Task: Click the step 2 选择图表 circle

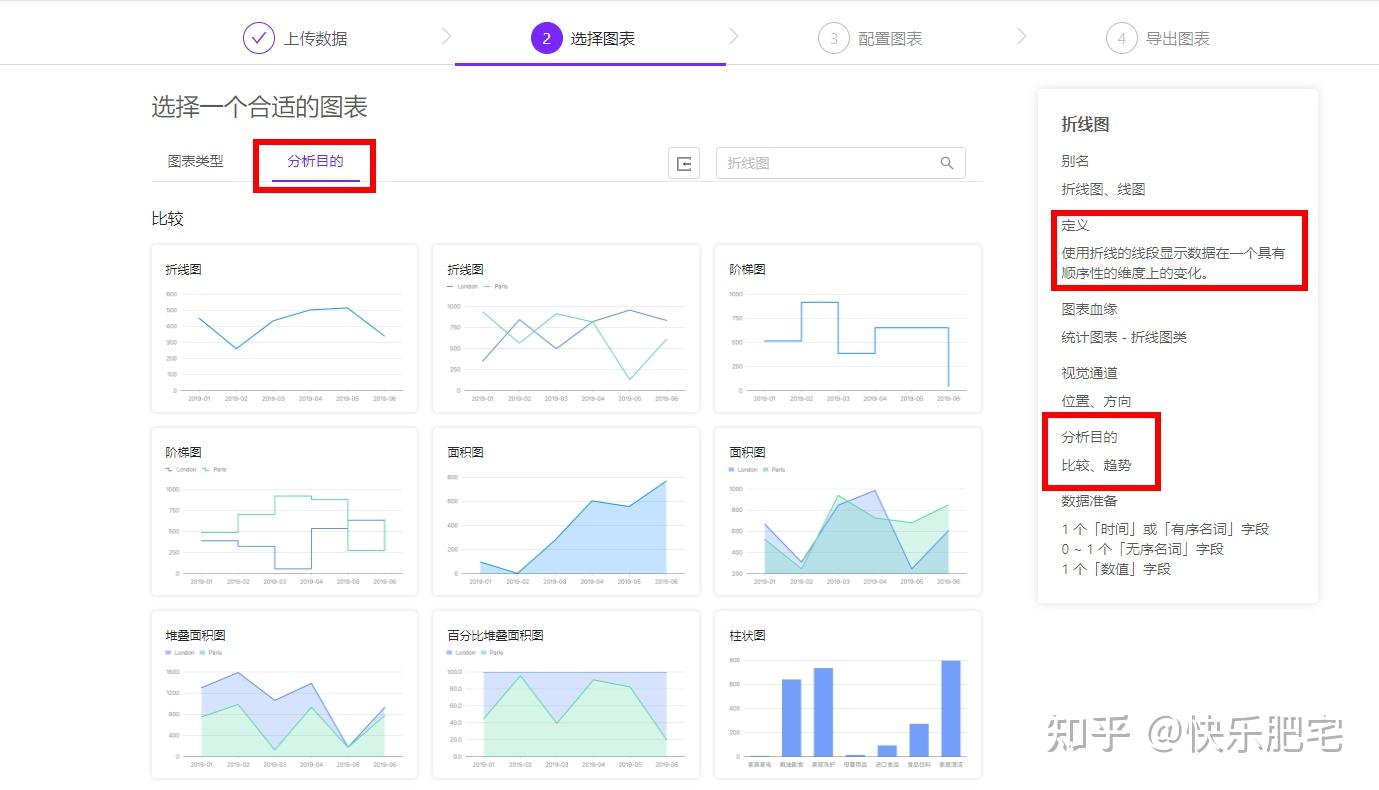Action: (x=546, y=38)
